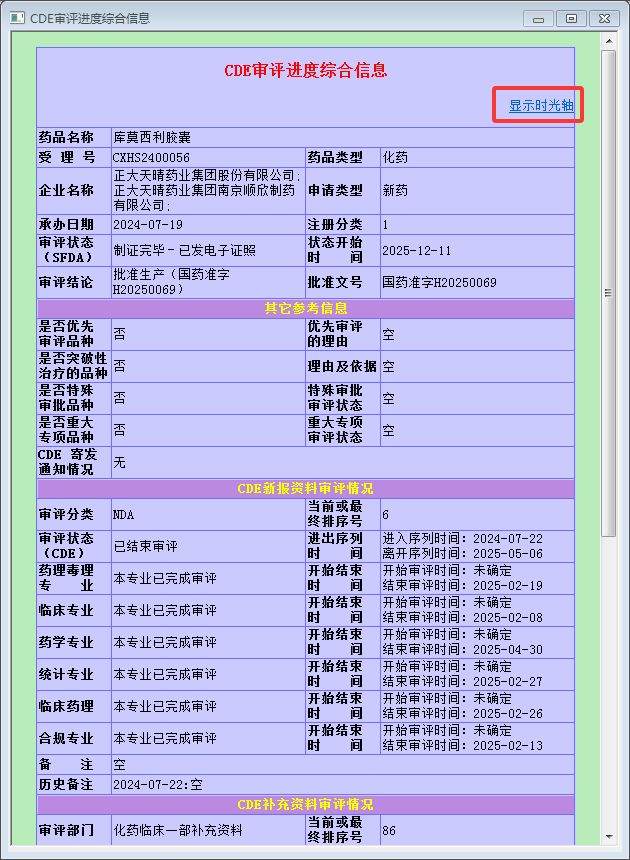The width and height of the screenshot is (630, 860).
Task: Minimize the CDE审评进度综合信息 window
Action: click(x=539, y=18)
